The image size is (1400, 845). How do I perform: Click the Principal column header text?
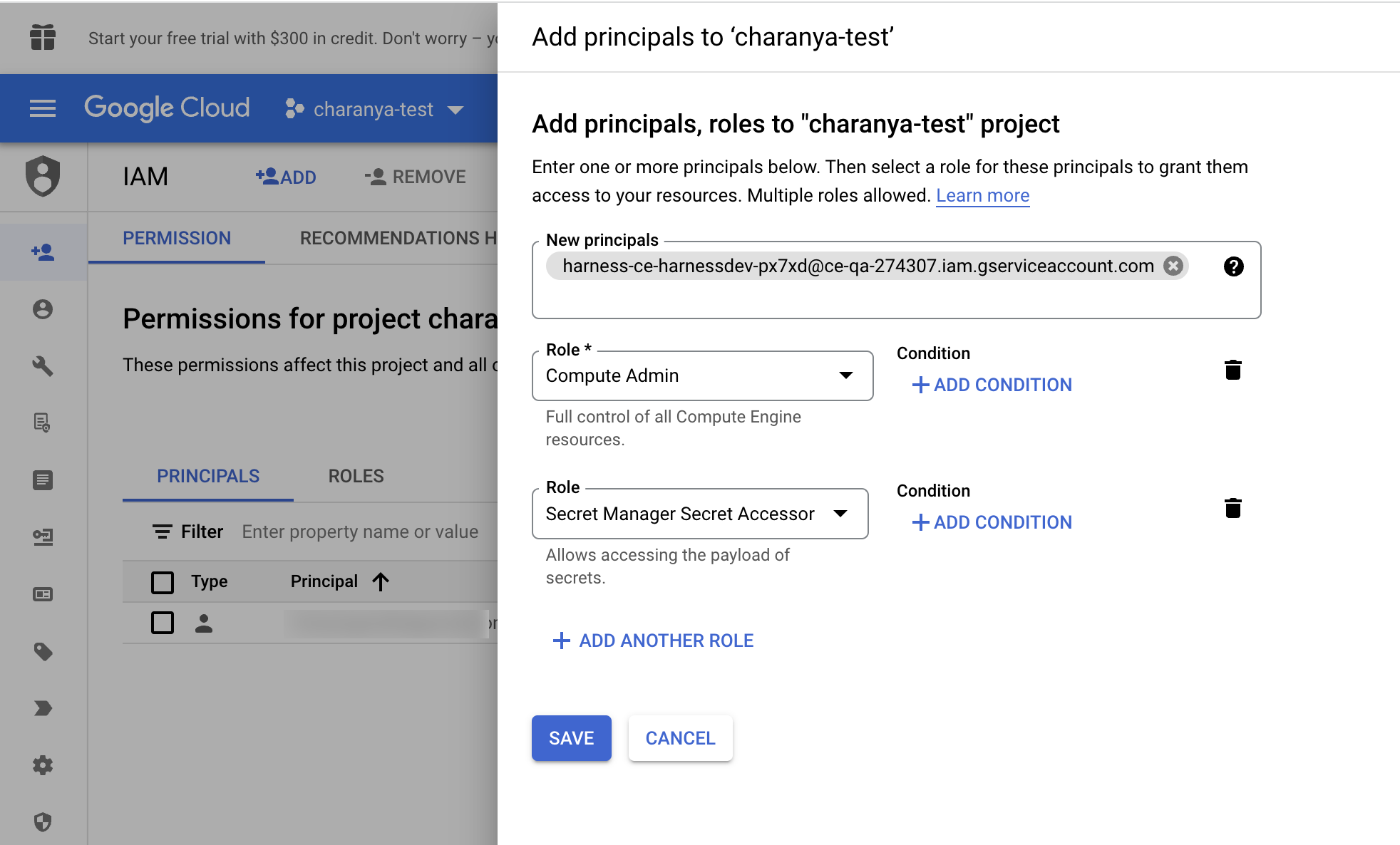(x=324, y=581)
